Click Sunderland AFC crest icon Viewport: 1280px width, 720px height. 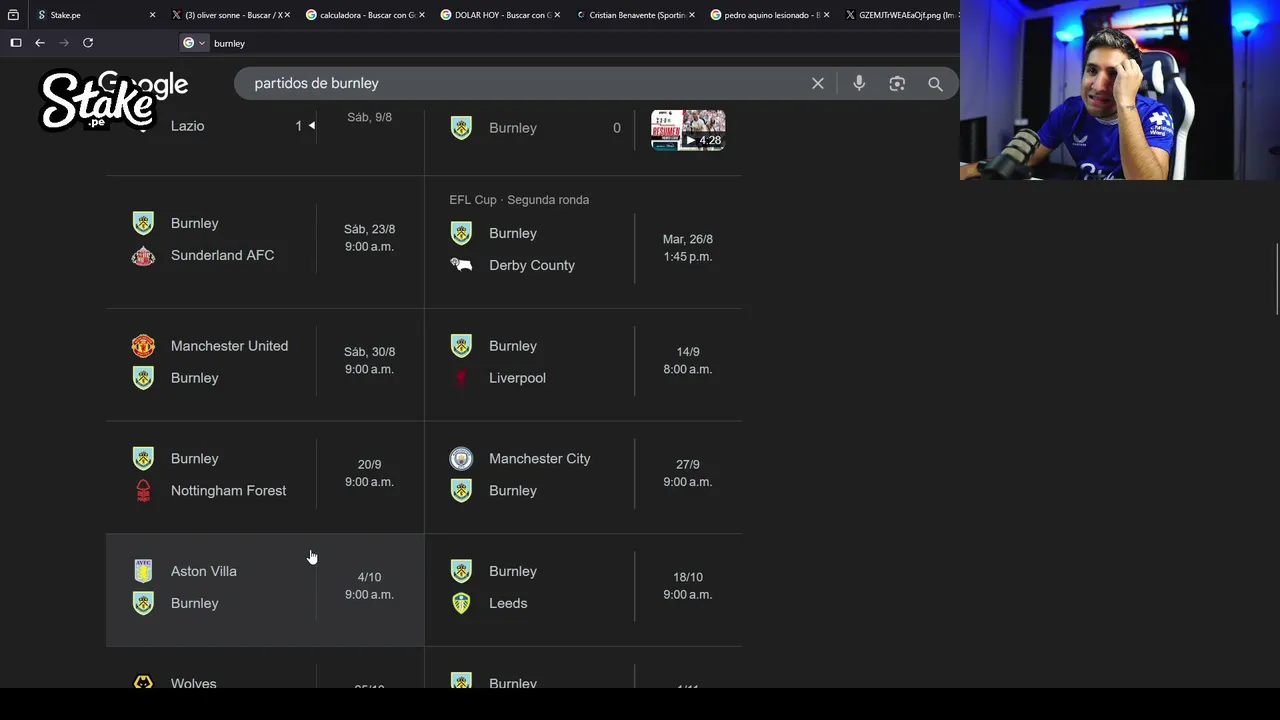(143, 255)
